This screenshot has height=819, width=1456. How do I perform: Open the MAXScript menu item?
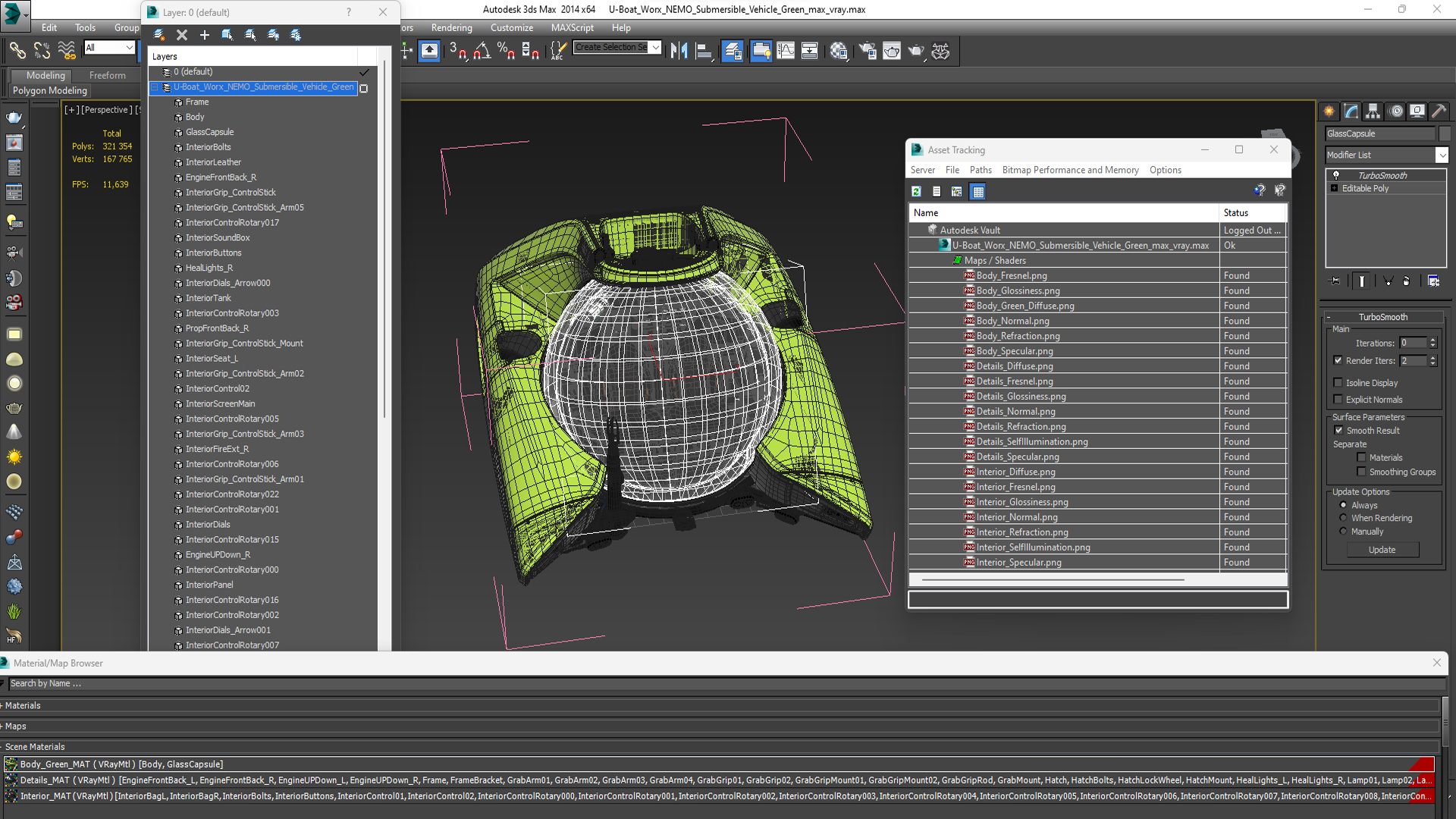pos(573,27)
